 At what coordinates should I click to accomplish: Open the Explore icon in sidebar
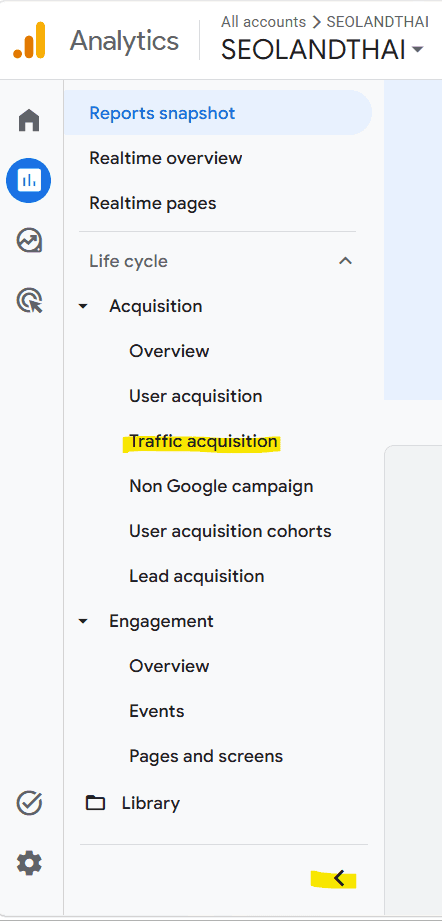(x=29, y=241)
